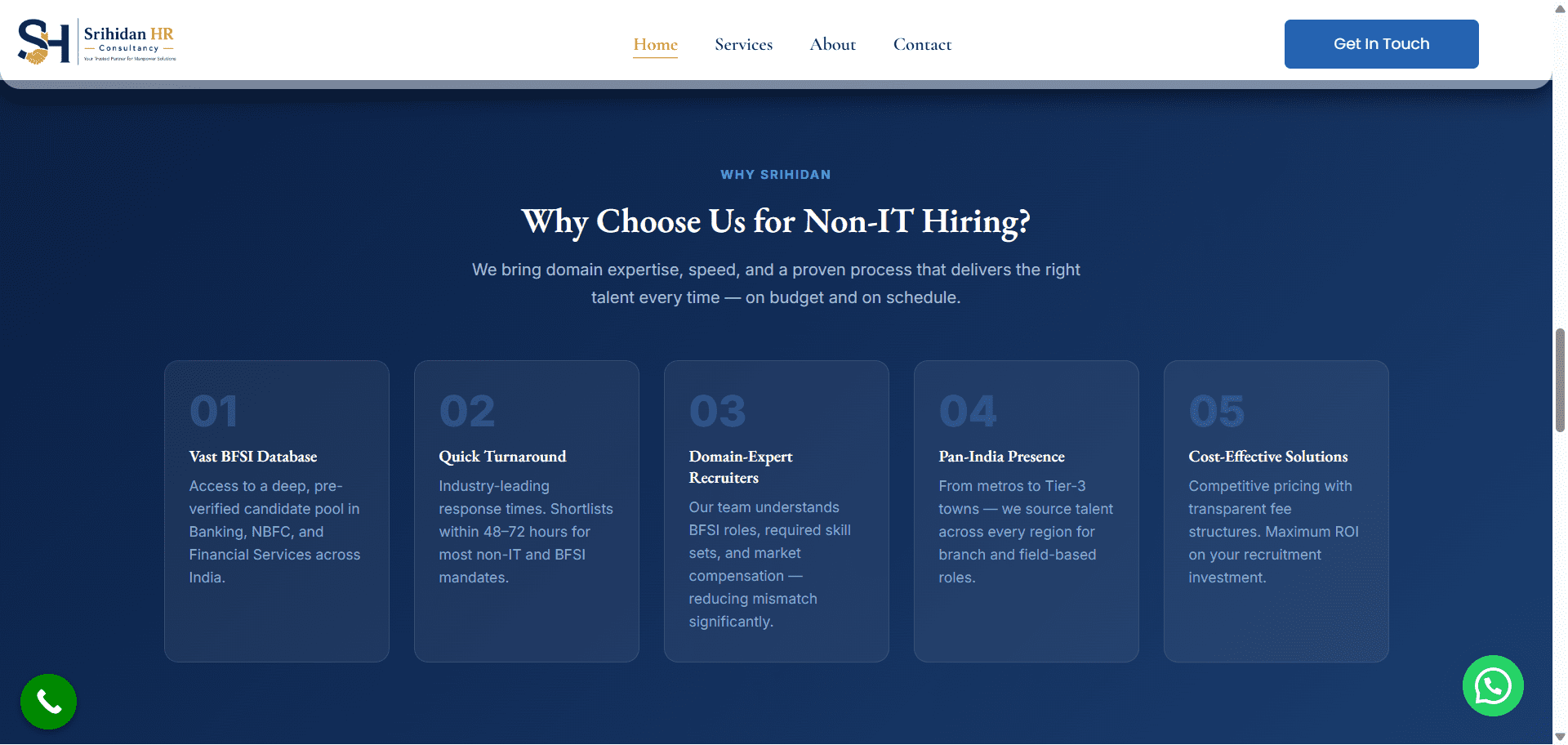Image resolution: width=1568 pixels, height=745 pixels.
Task: Open the WhatsApp chat button
Action: 1493,686
